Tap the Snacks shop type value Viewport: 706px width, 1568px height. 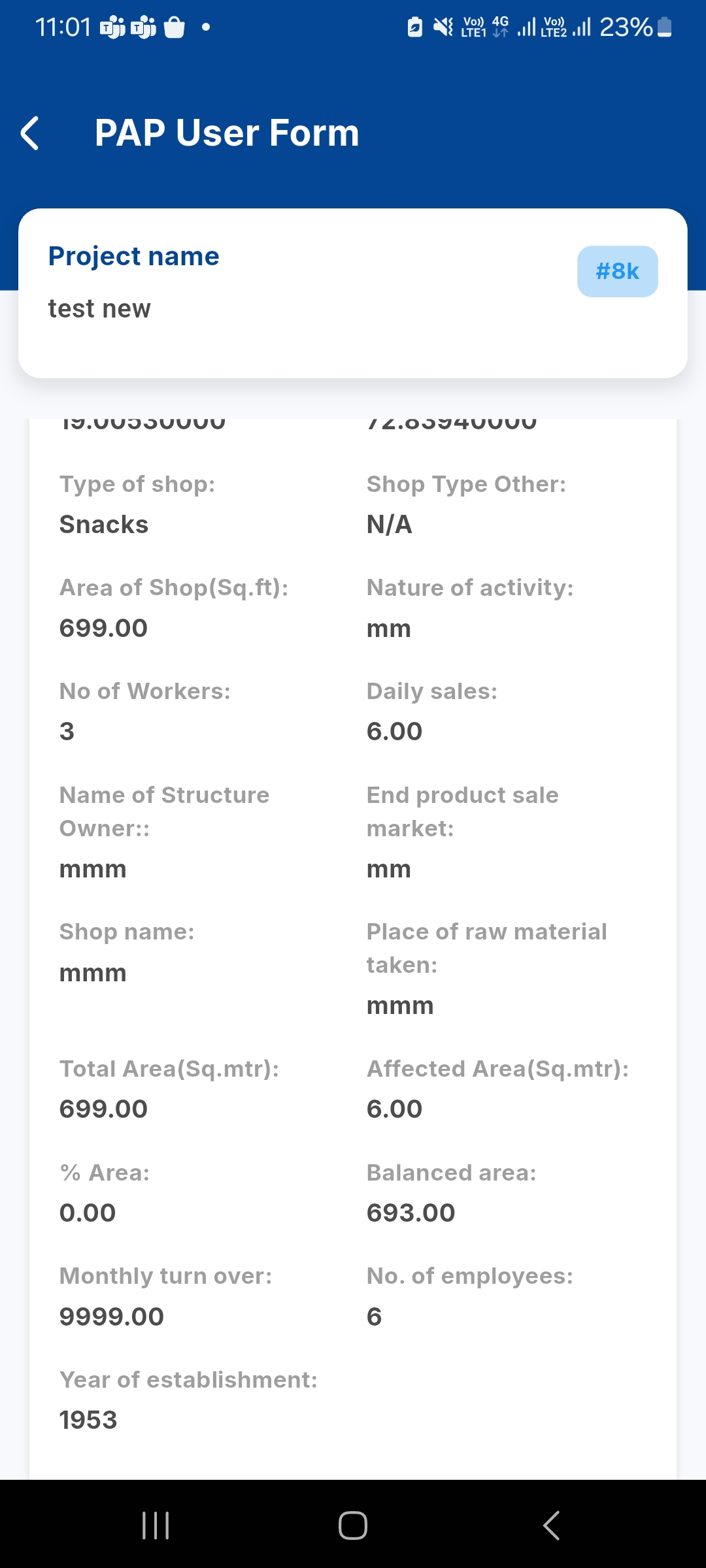104,525
